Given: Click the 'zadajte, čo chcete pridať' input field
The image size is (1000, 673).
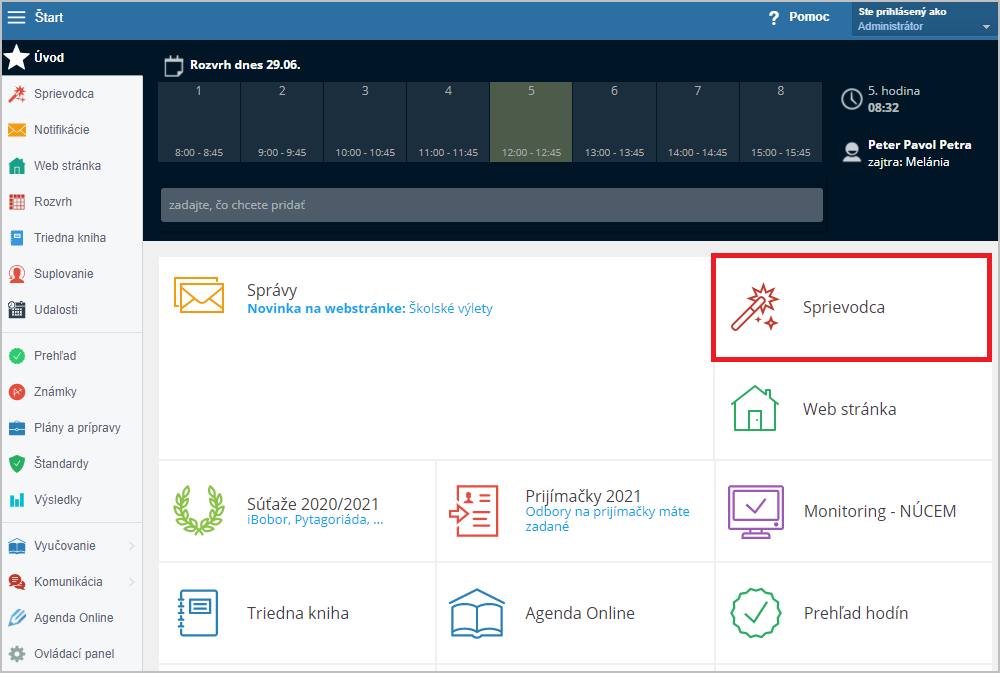Looking at the screenshot, I should point(491,205).
